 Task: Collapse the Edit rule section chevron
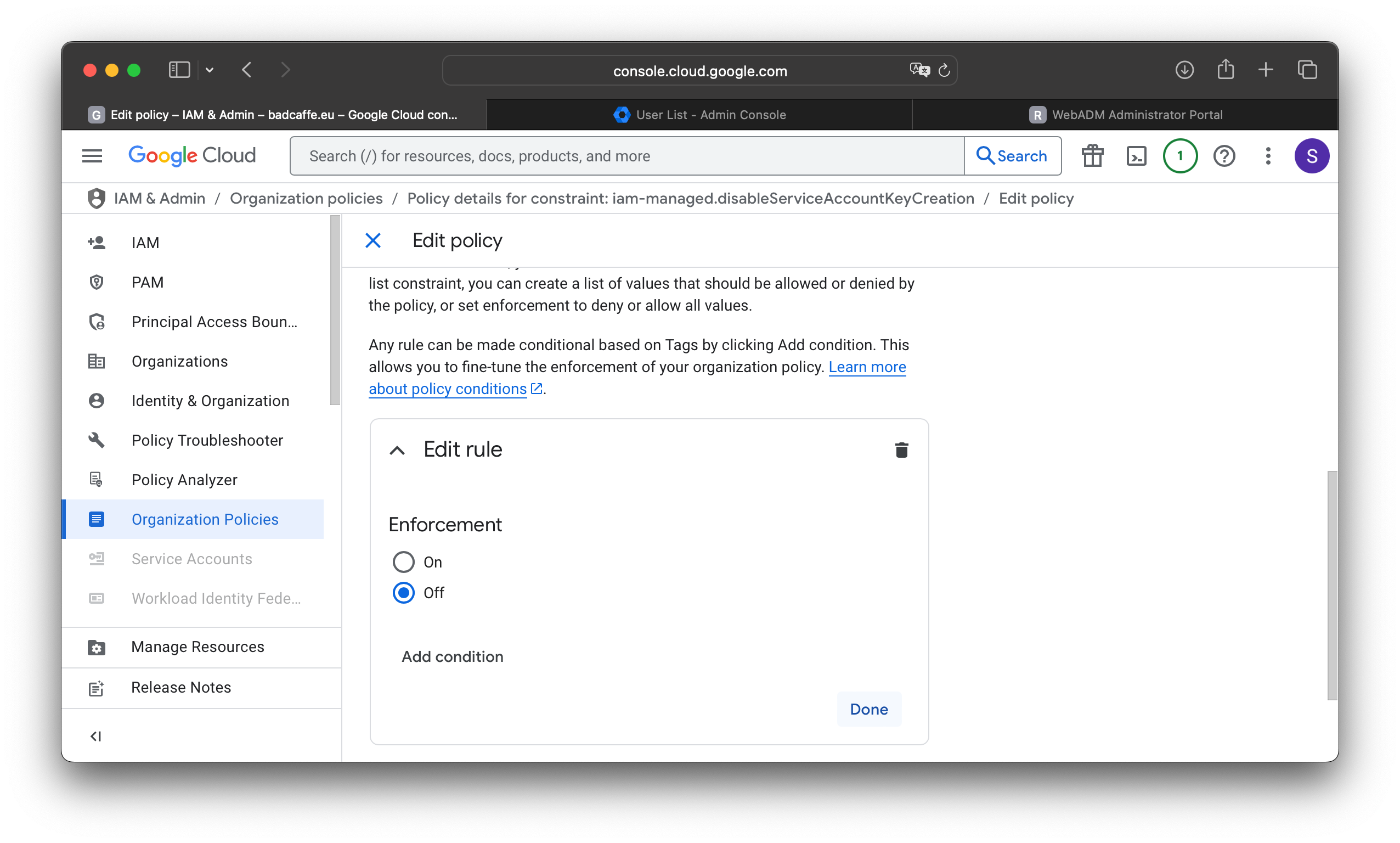(x=397, y=451)
